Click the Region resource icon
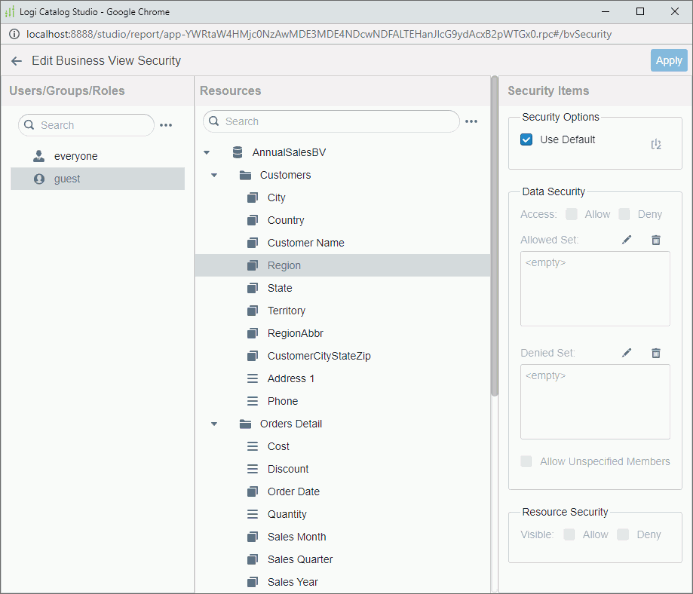 point(252,265)
